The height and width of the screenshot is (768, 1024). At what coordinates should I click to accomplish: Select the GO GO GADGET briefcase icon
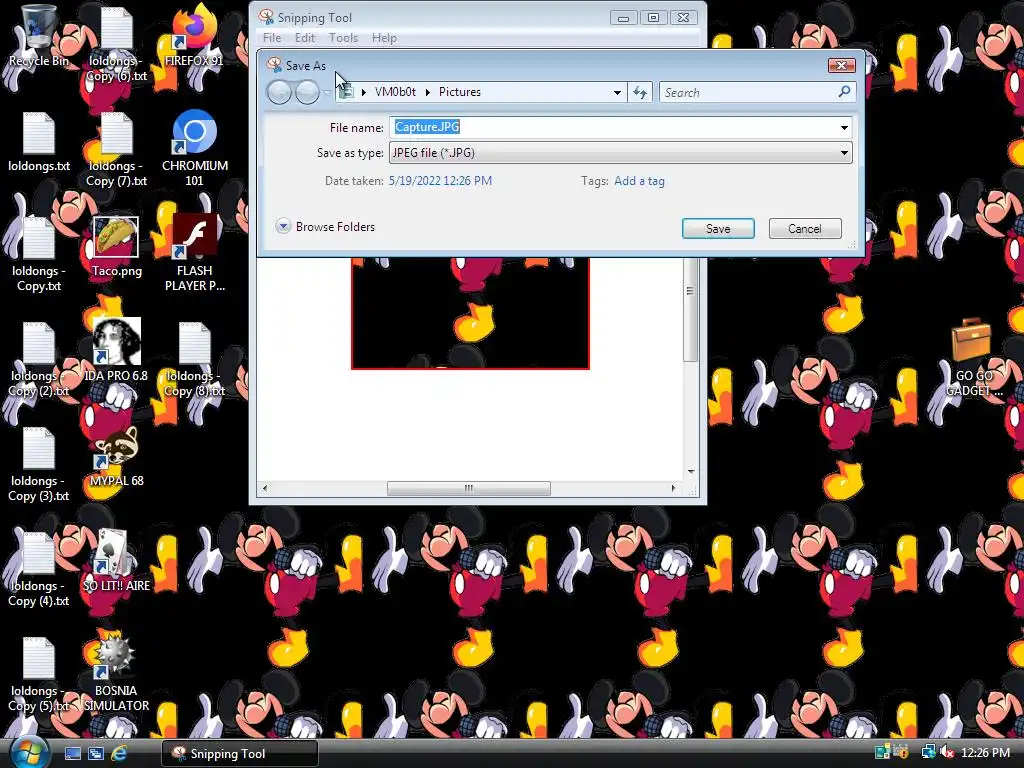tap(973, 358)
